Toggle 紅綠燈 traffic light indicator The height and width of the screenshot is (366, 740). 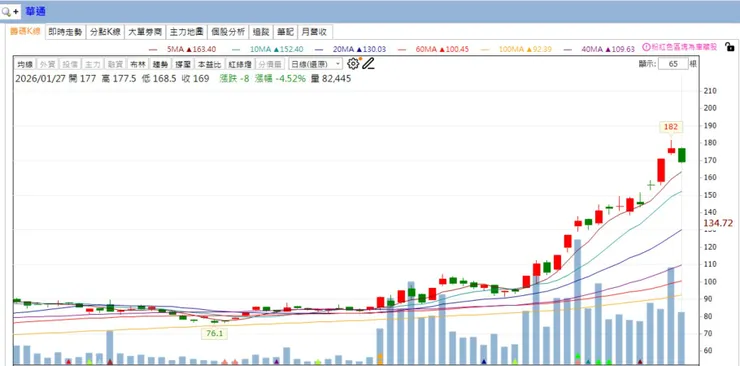click(240, 64)
